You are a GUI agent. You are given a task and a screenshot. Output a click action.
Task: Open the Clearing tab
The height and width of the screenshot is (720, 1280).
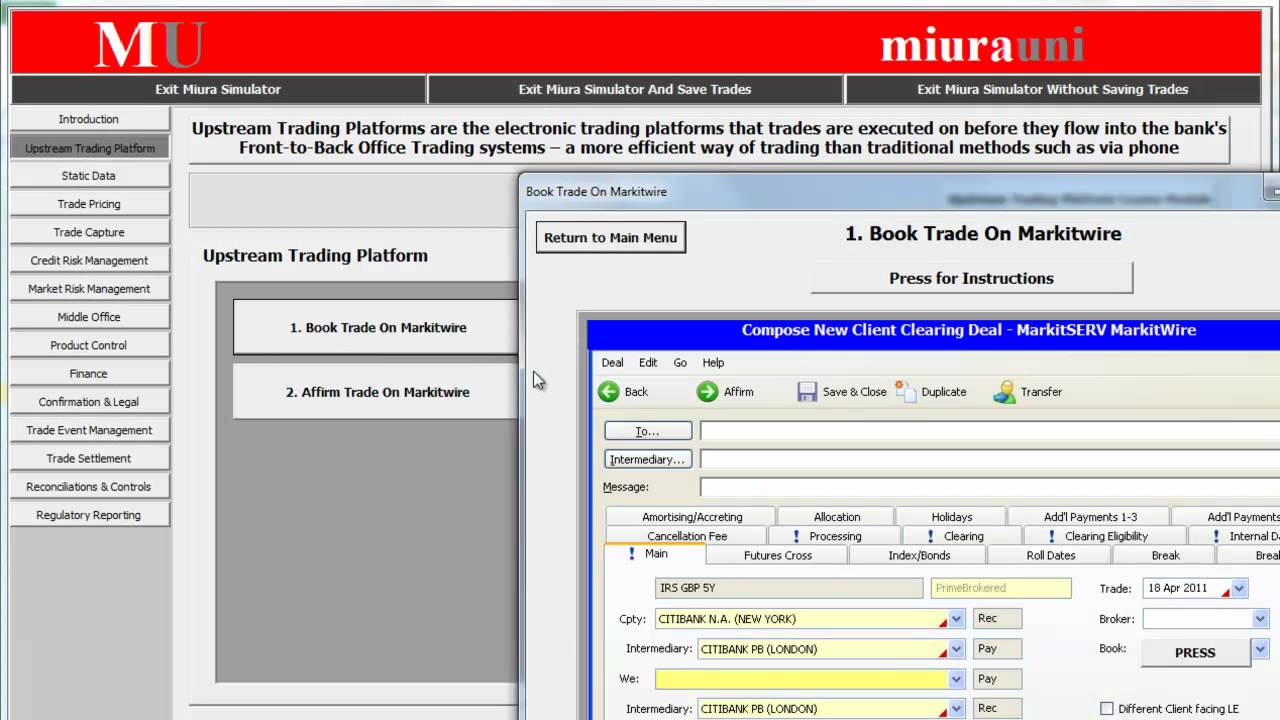click(963, 536)
